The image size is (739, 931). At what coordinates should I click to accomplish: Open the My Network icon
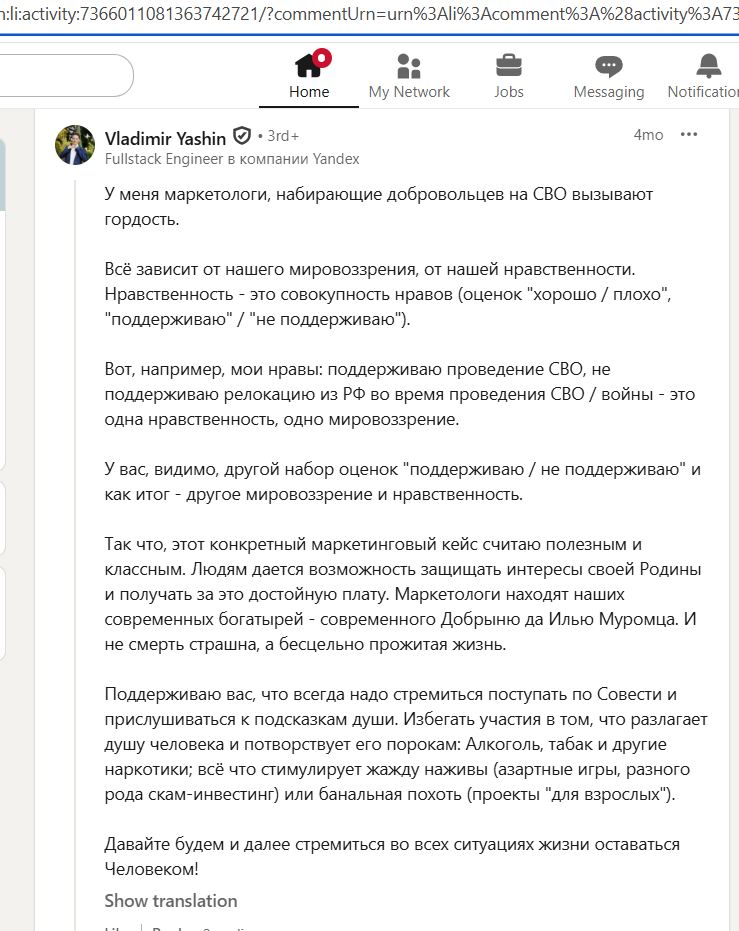[409, 67]
